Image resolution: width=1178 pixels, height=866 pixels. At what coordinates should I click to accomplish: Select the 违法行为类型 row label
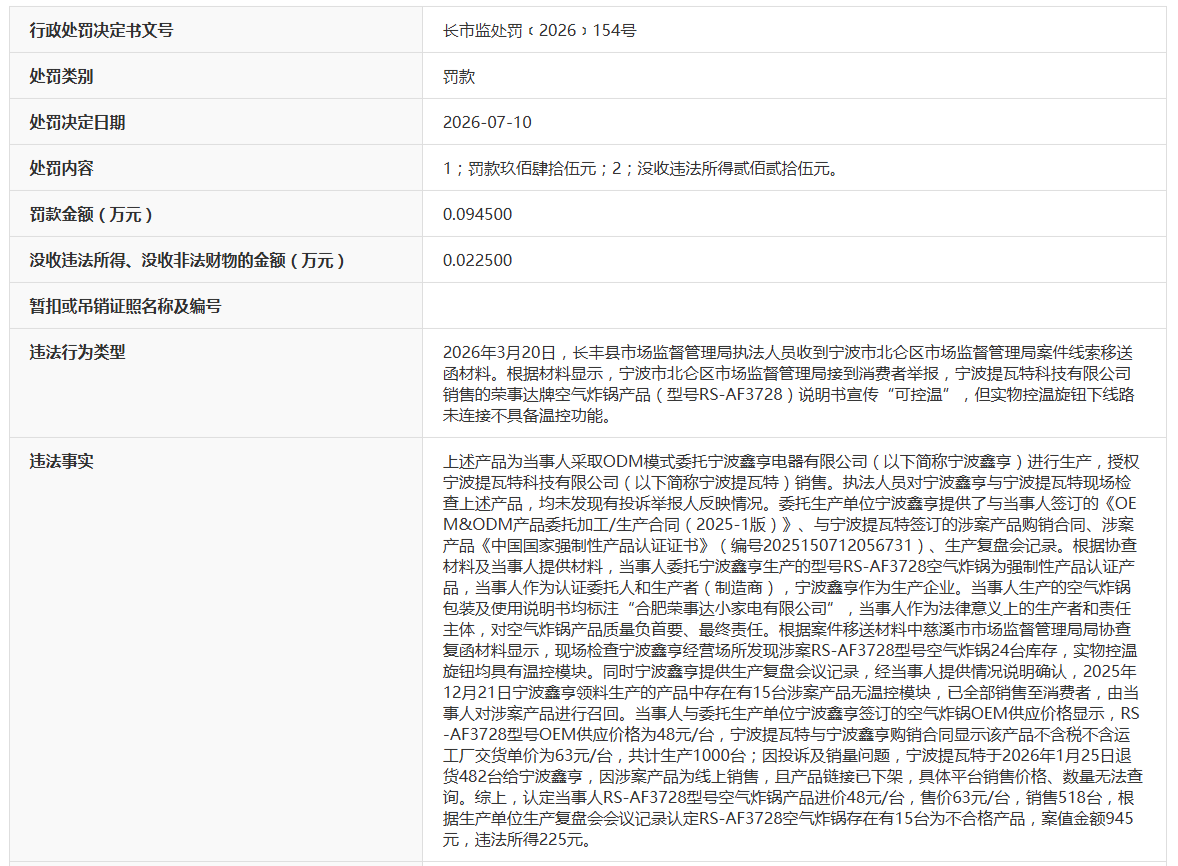(x=77, y=352)
